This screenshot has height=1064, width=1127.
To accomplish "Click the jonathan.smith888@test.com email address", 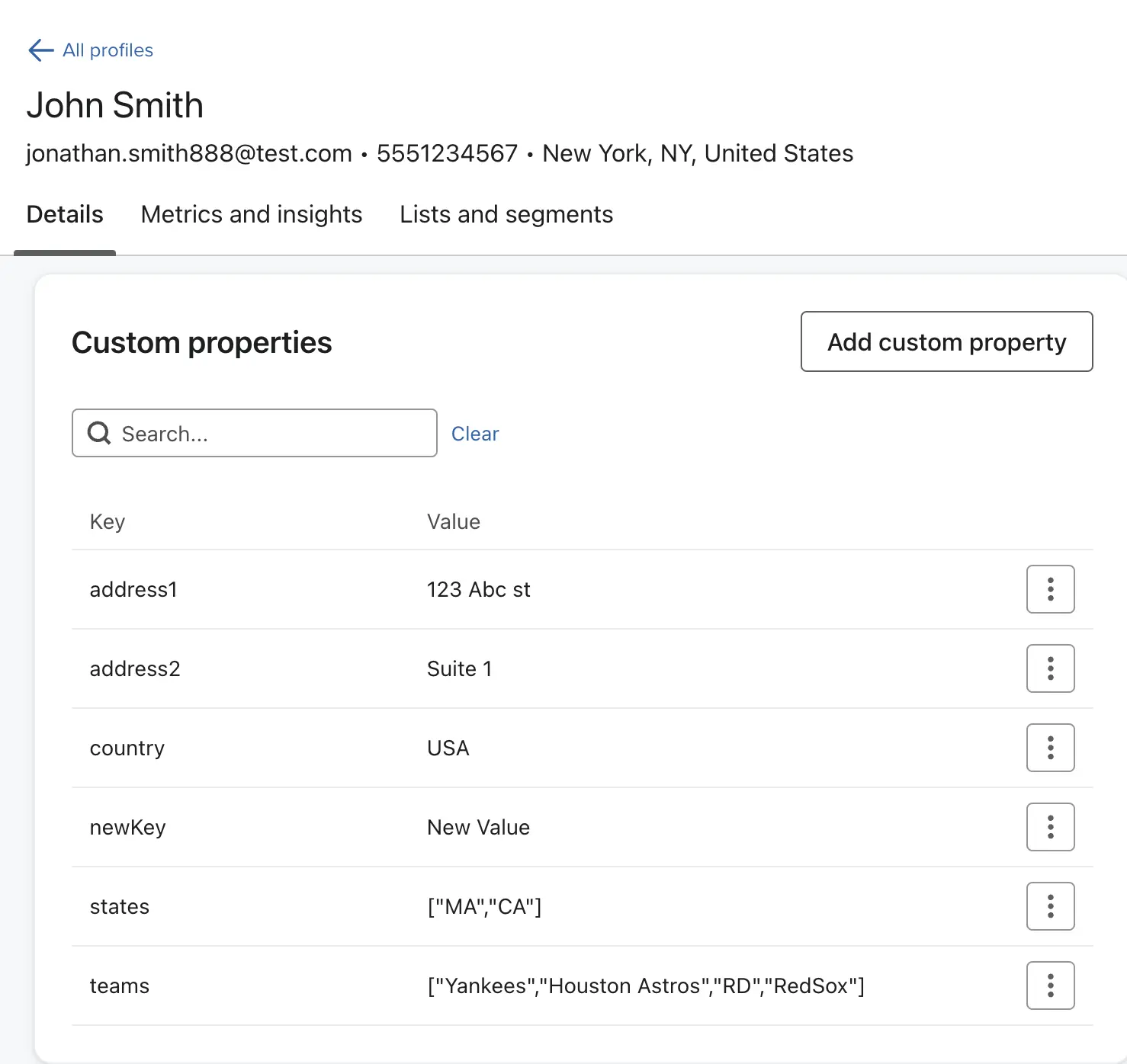I will click(x=189, y=154).
